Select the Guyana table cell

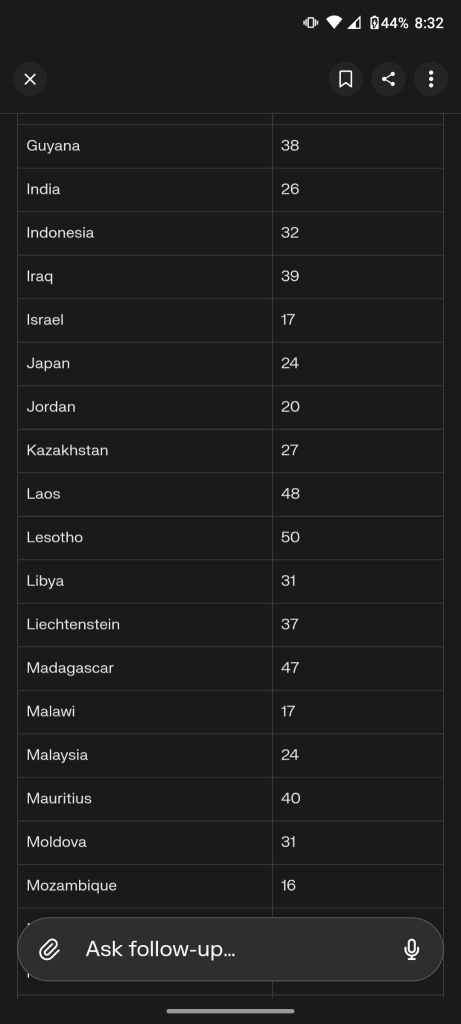[145, 146]
